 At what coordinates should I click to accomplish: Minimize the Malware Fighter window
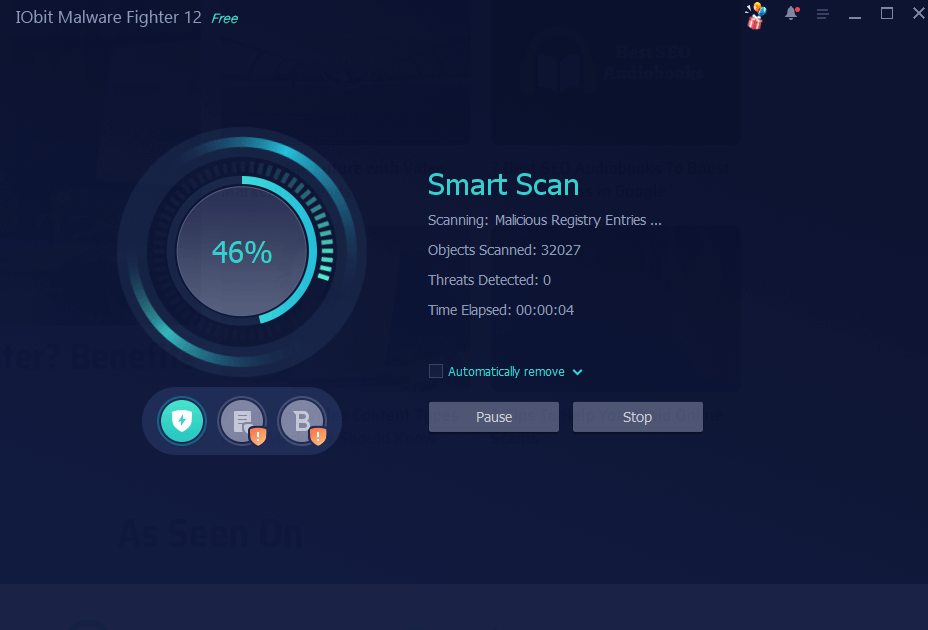coord(855,15)
